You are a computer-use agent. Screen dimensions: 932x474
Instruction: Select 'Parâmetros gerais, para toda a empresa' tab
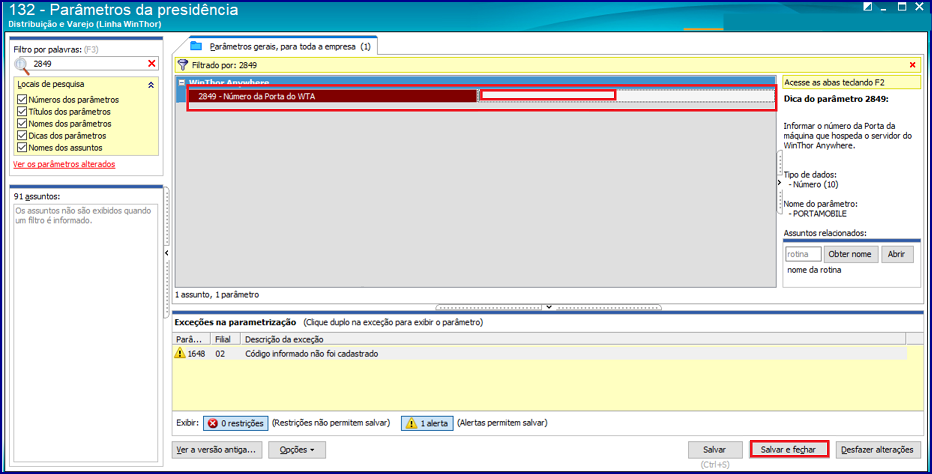tap(290, 46)
